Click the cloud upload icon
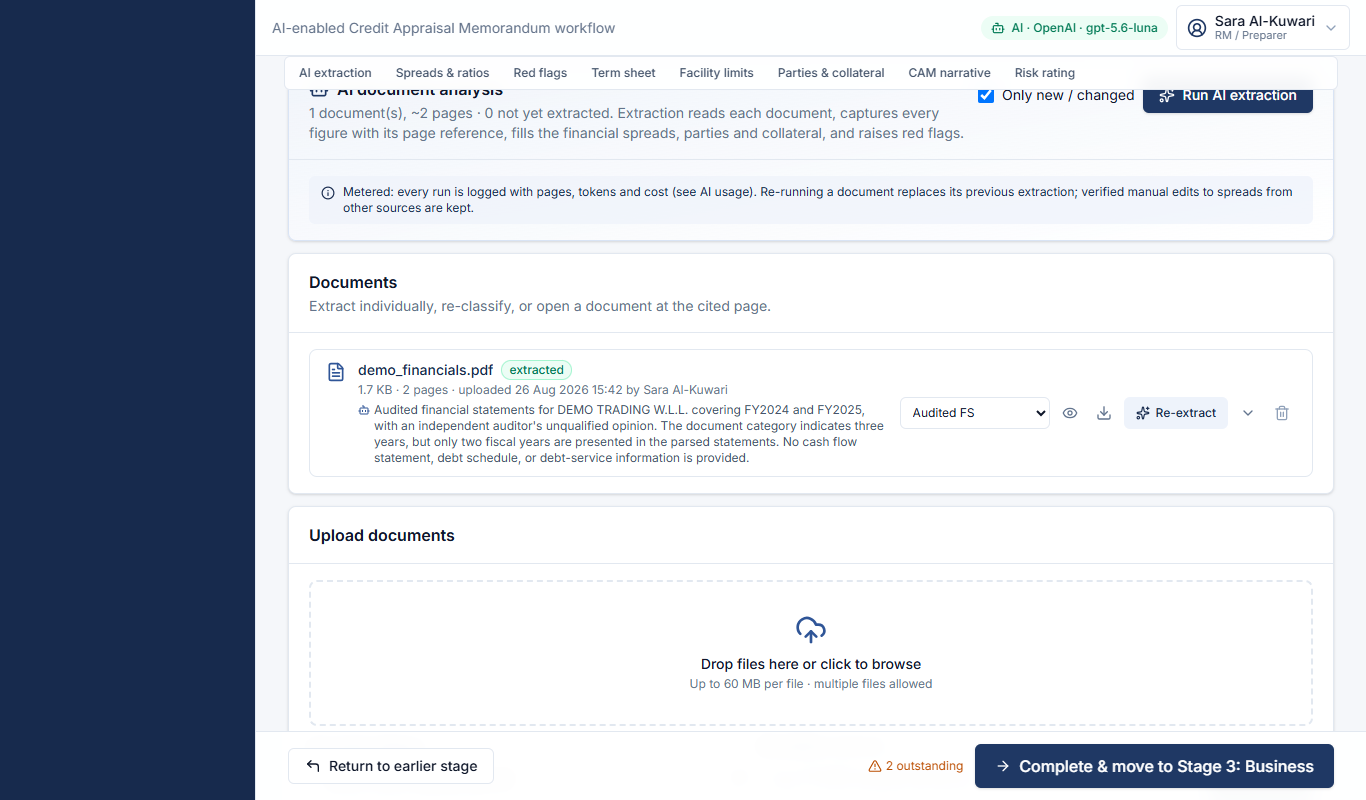The width and height of the screenshot is (1366, 800). coord(811,629)
